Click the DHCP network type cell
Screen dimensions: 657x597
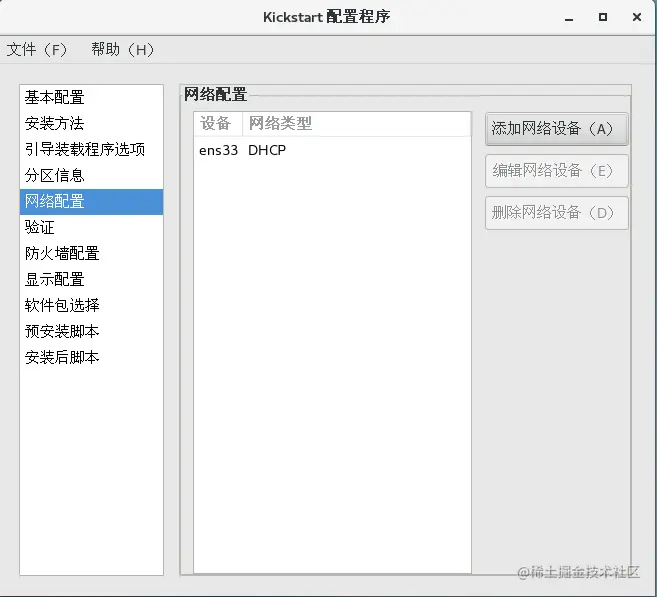point(267,150)
